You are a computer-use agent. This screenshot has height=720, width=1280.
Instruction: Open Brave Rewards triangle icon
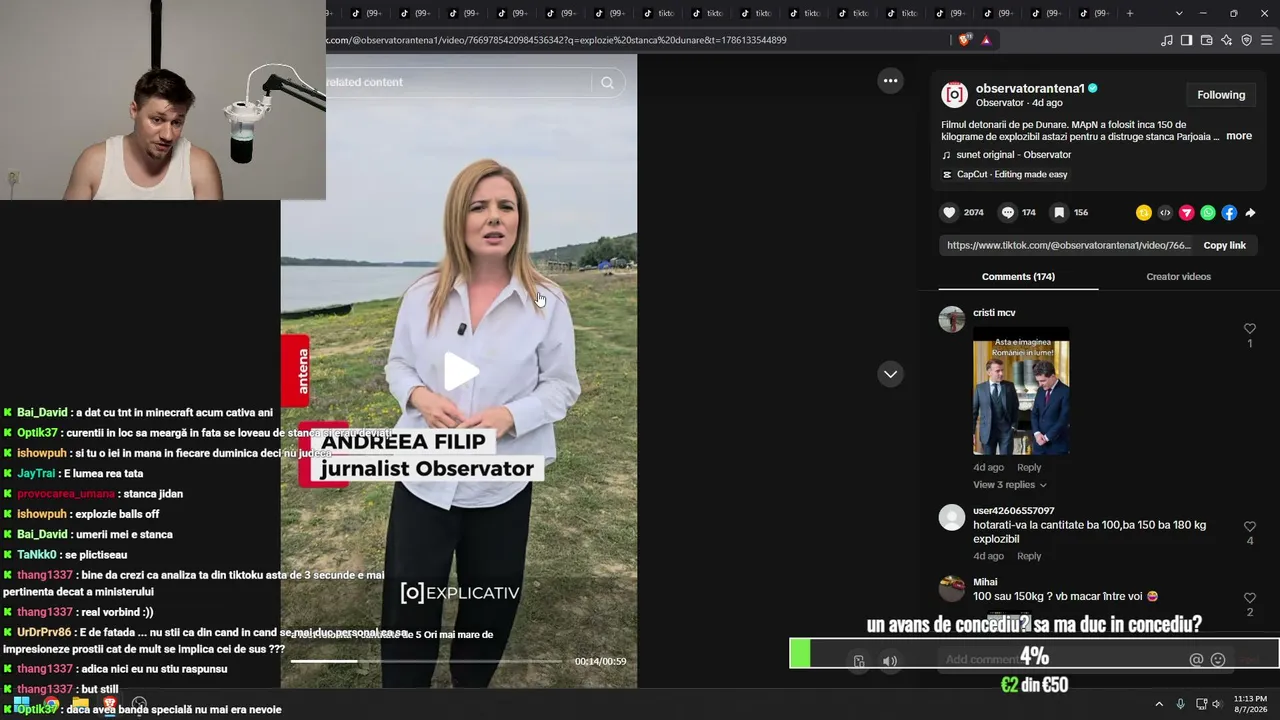pyautogui.click(x=986, y=40)
